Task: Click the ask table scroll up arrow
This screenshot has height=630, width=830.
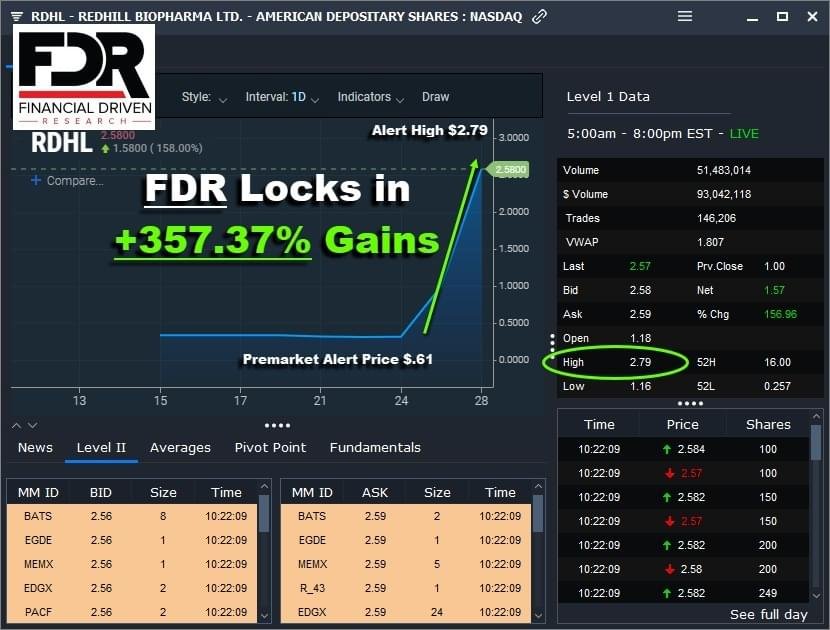Action: pos(538,486)
